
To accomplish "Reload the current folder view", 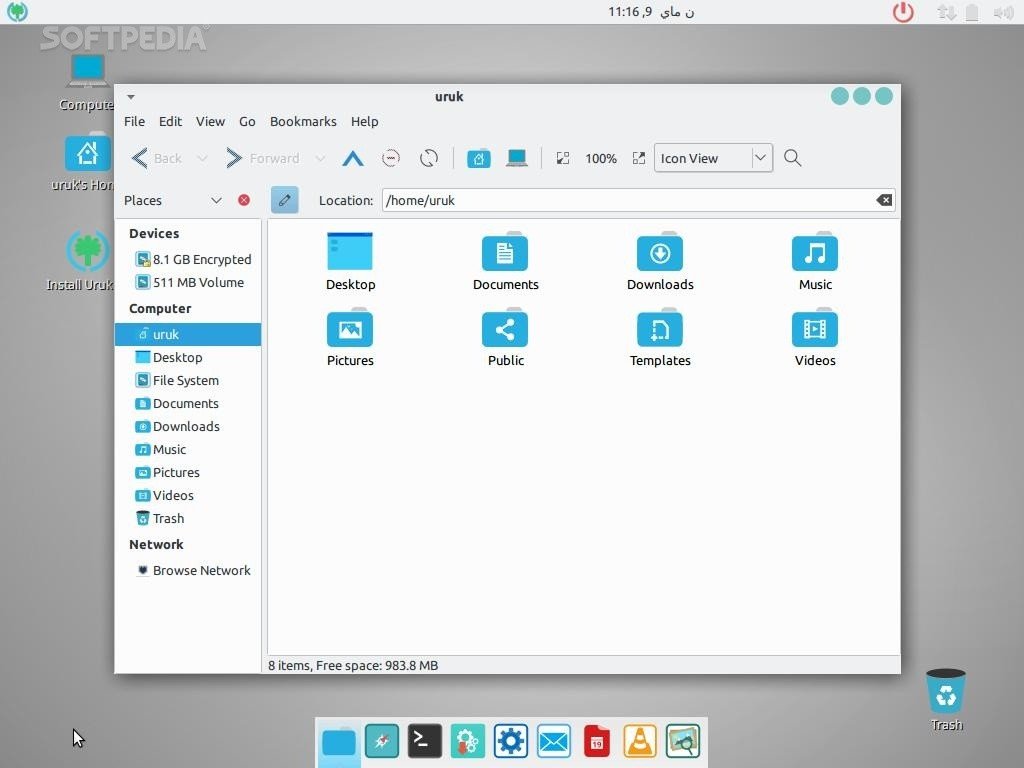I will point(429,158).
